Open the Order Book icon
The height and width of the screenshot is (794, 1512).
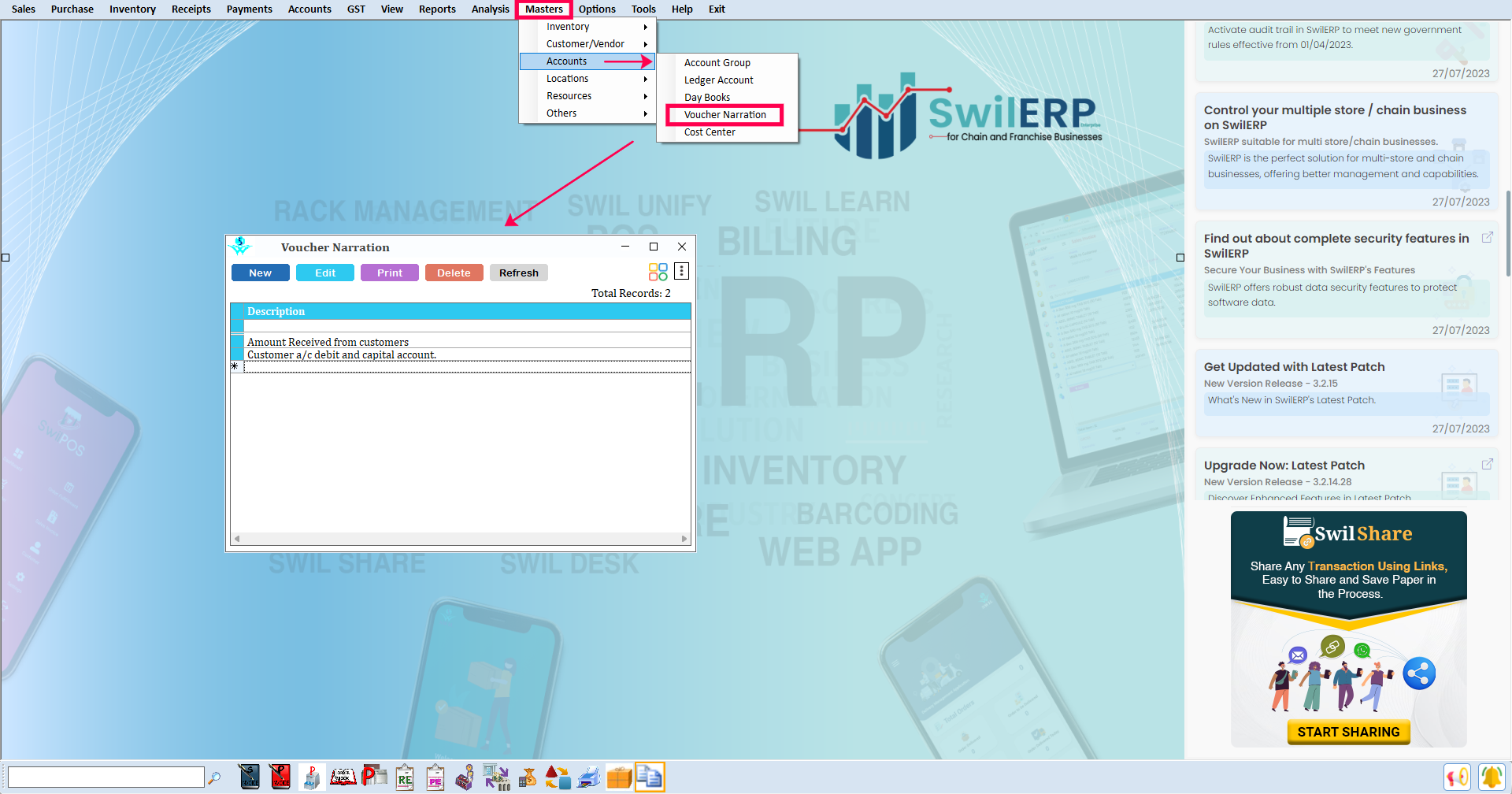[x=343, y=777]
